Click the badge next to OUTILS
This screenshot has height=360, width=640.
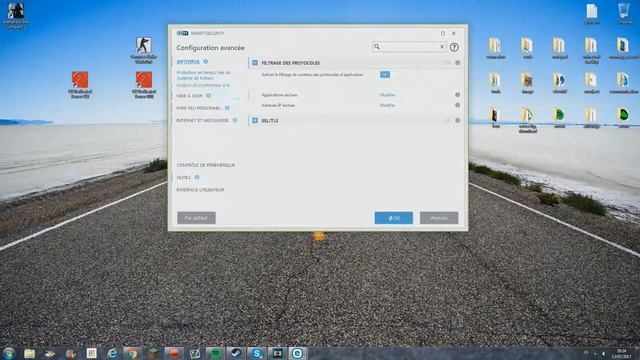pos(197,178)
